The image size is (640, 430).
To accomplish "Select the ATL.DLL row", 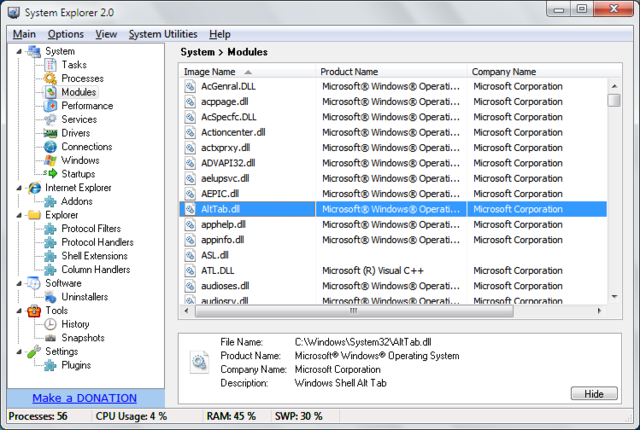I will (x=393, y=271).
